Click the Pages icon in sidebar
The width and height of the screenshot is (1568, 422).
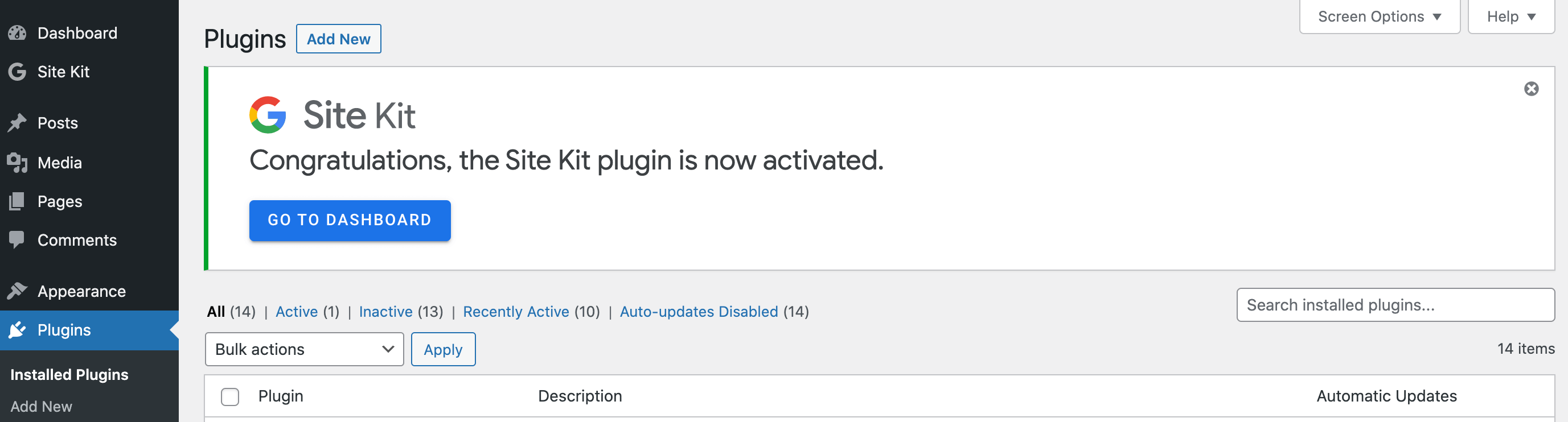tap(17, 201)
